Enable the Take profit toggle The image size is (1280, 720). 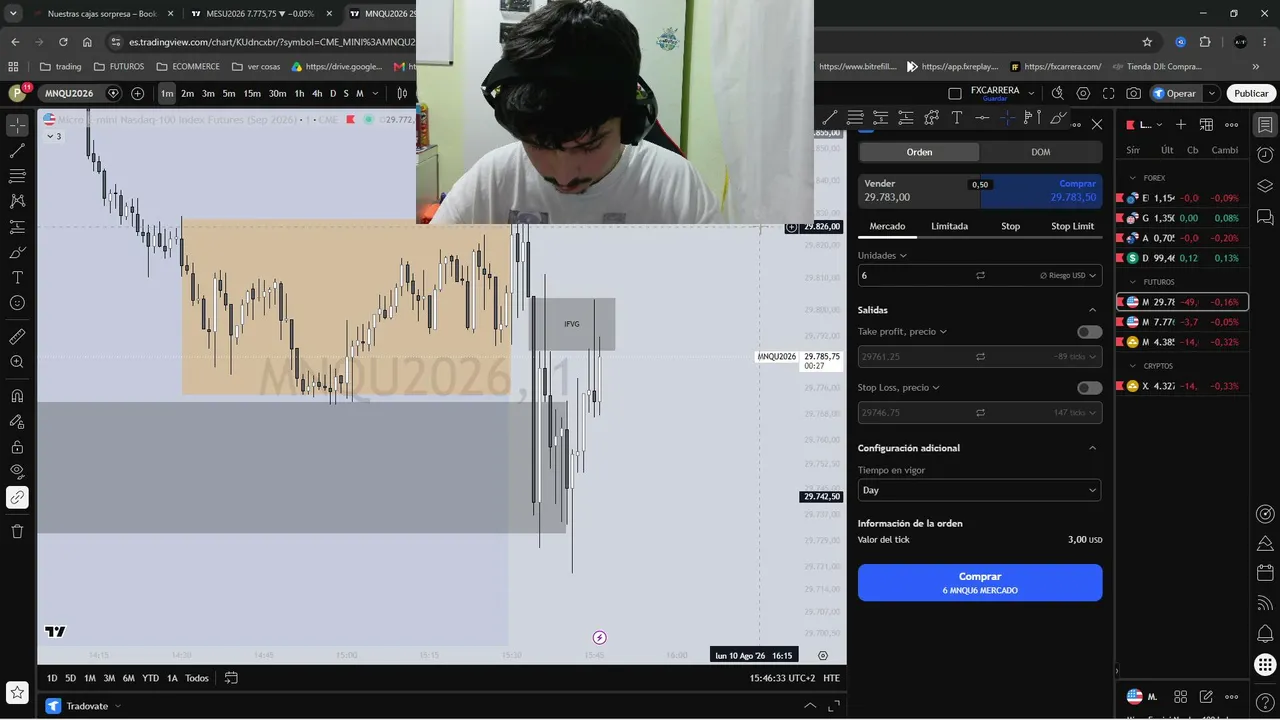1090,332
